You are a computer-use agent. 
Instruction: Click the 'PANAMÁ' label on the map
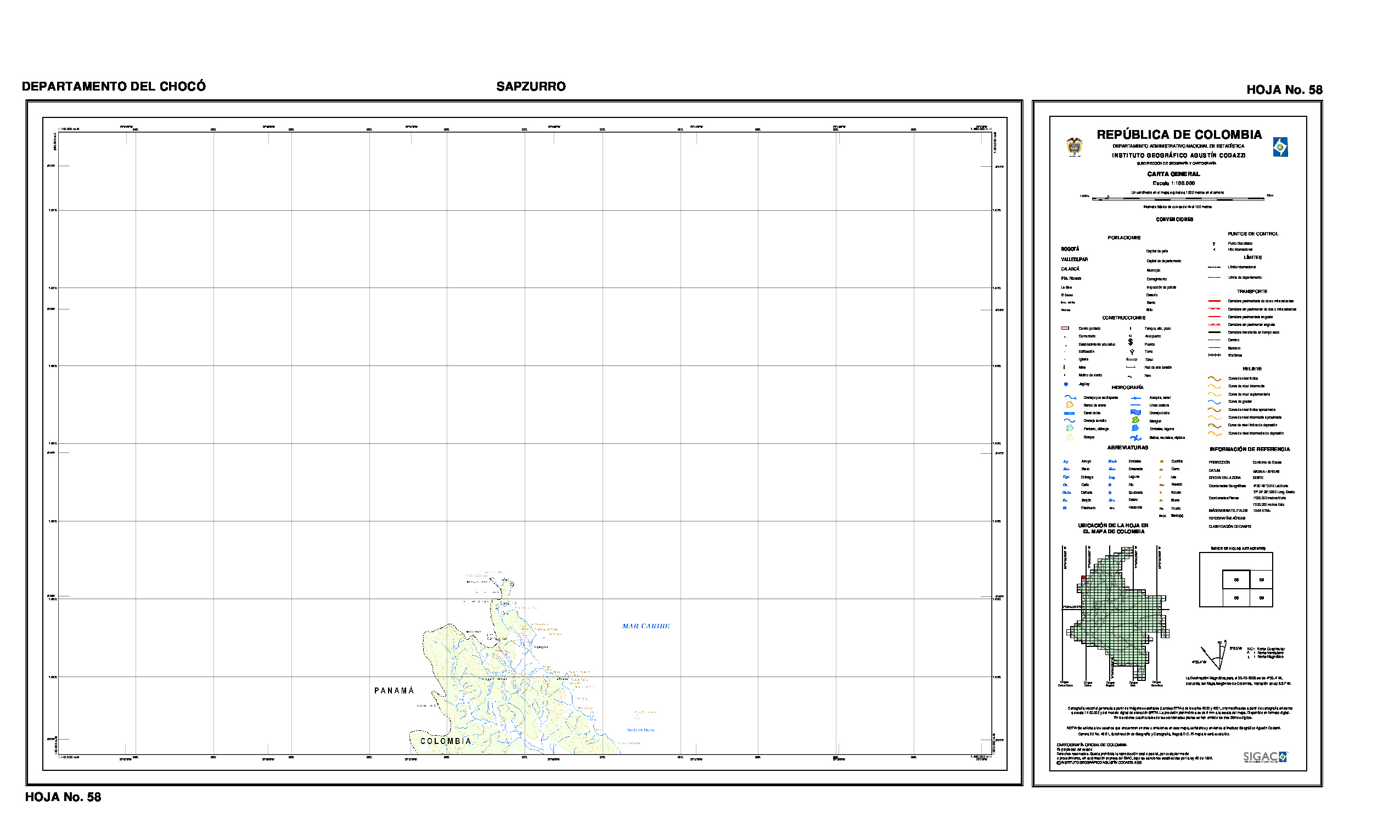tap(394, 691)
